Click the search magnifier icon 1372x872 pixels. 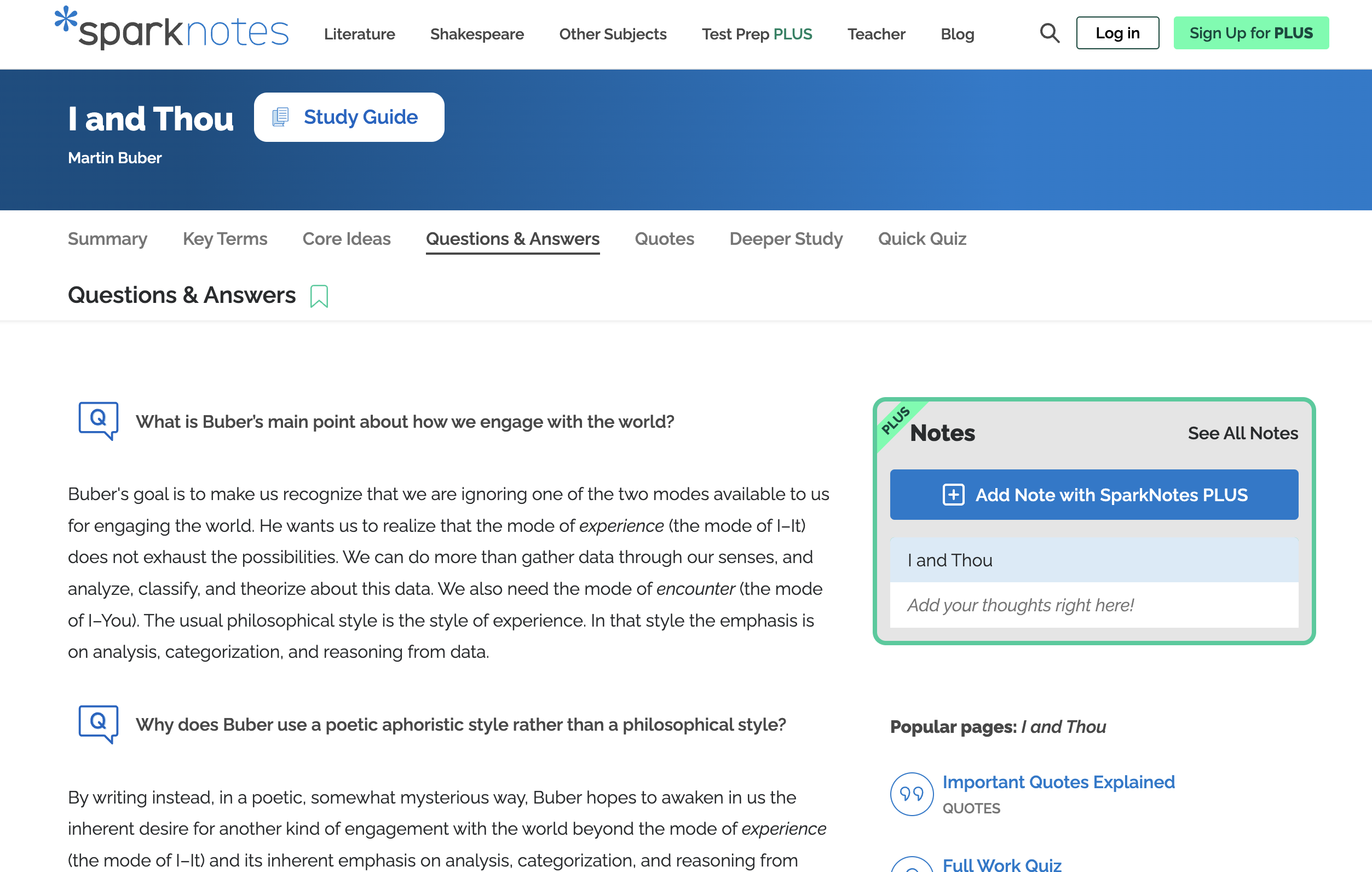[1049, 33]
